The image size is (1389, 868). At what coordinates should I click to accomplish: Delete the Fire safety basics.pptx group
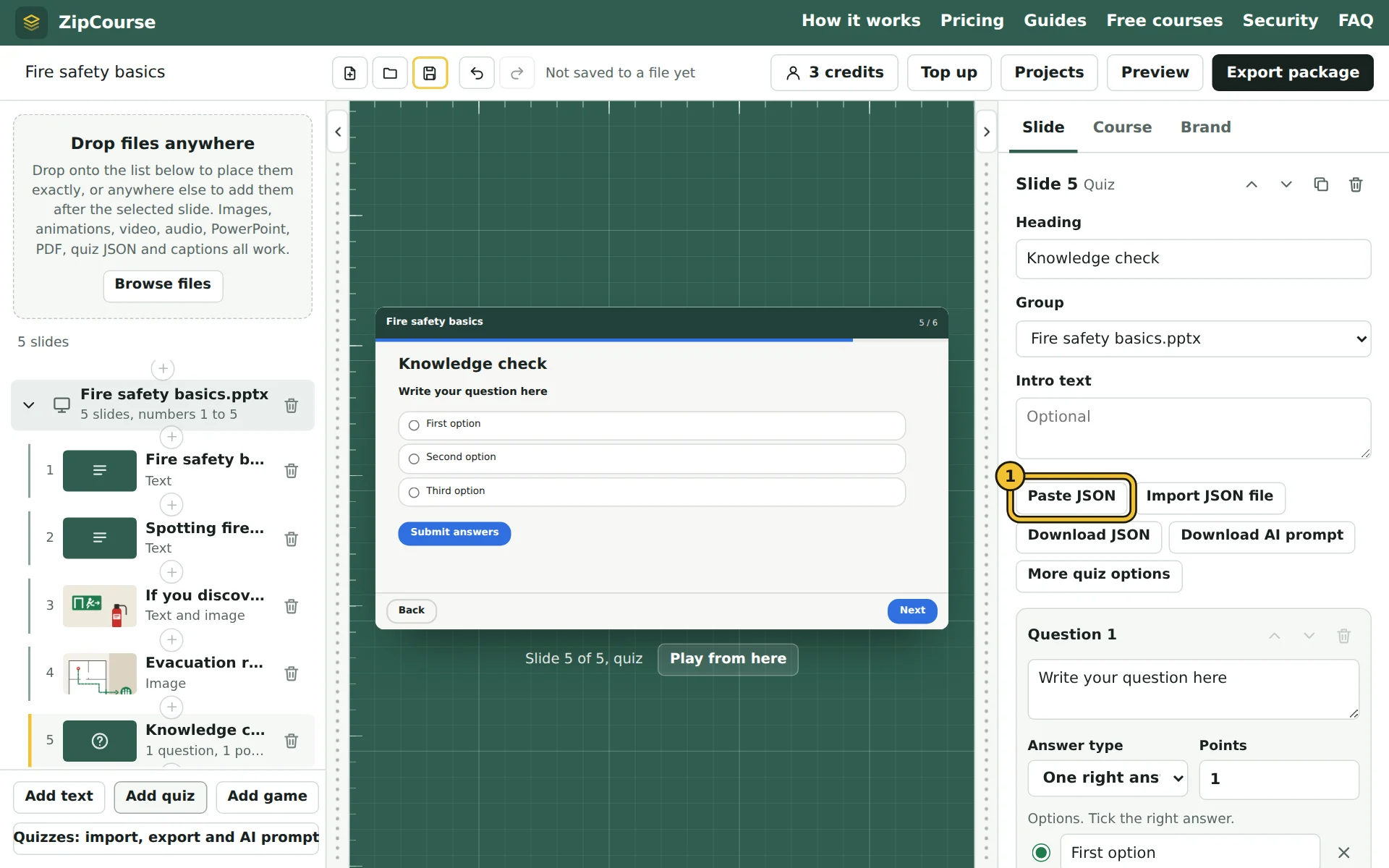point(292,406)
